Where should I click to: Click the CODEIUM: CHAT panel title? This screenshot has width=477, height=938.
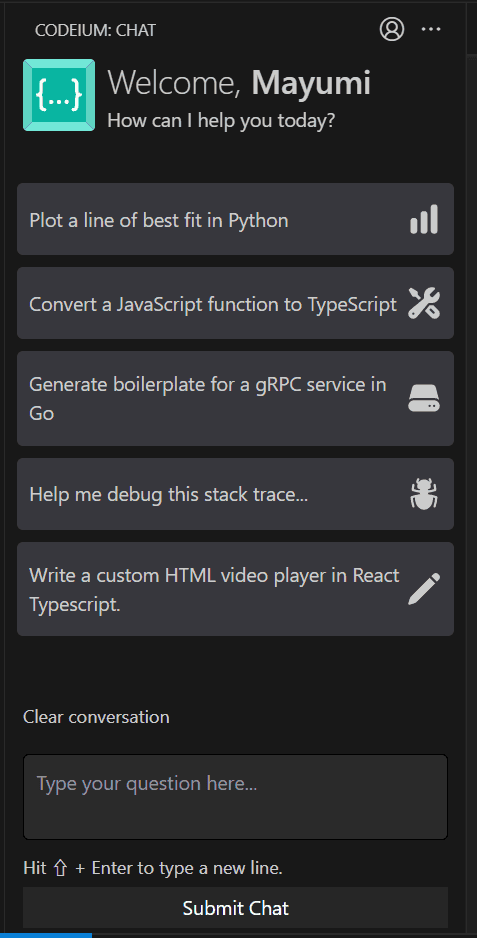(x=96, y=31)
